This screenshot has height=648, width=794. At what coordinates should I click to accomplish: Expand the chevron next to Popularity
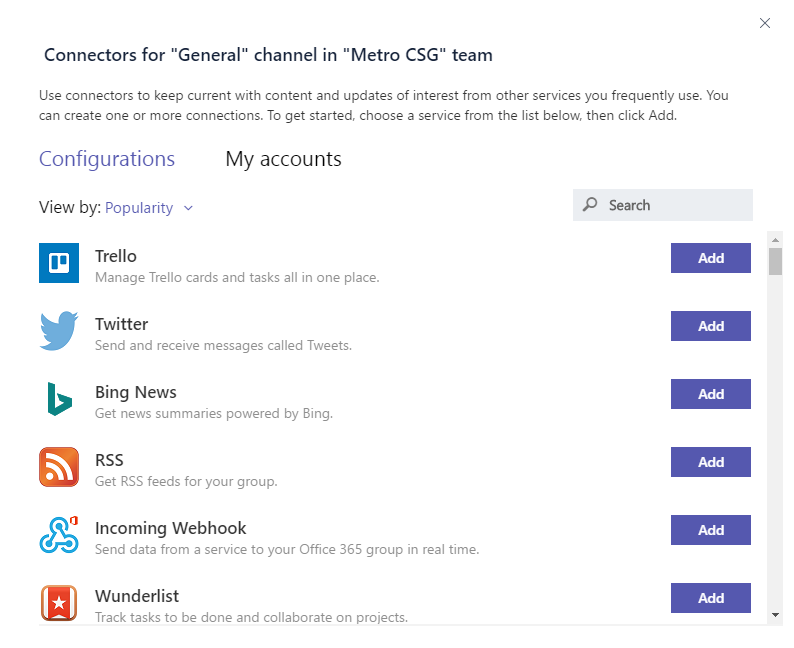[x=188, y=208]
